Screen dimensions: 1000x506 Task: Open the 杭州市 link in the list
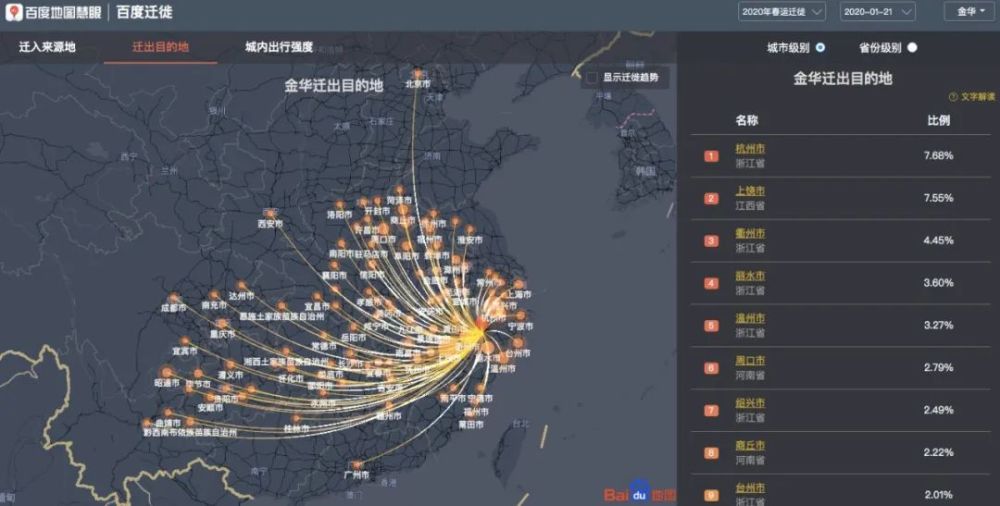(x=750, y=149)
